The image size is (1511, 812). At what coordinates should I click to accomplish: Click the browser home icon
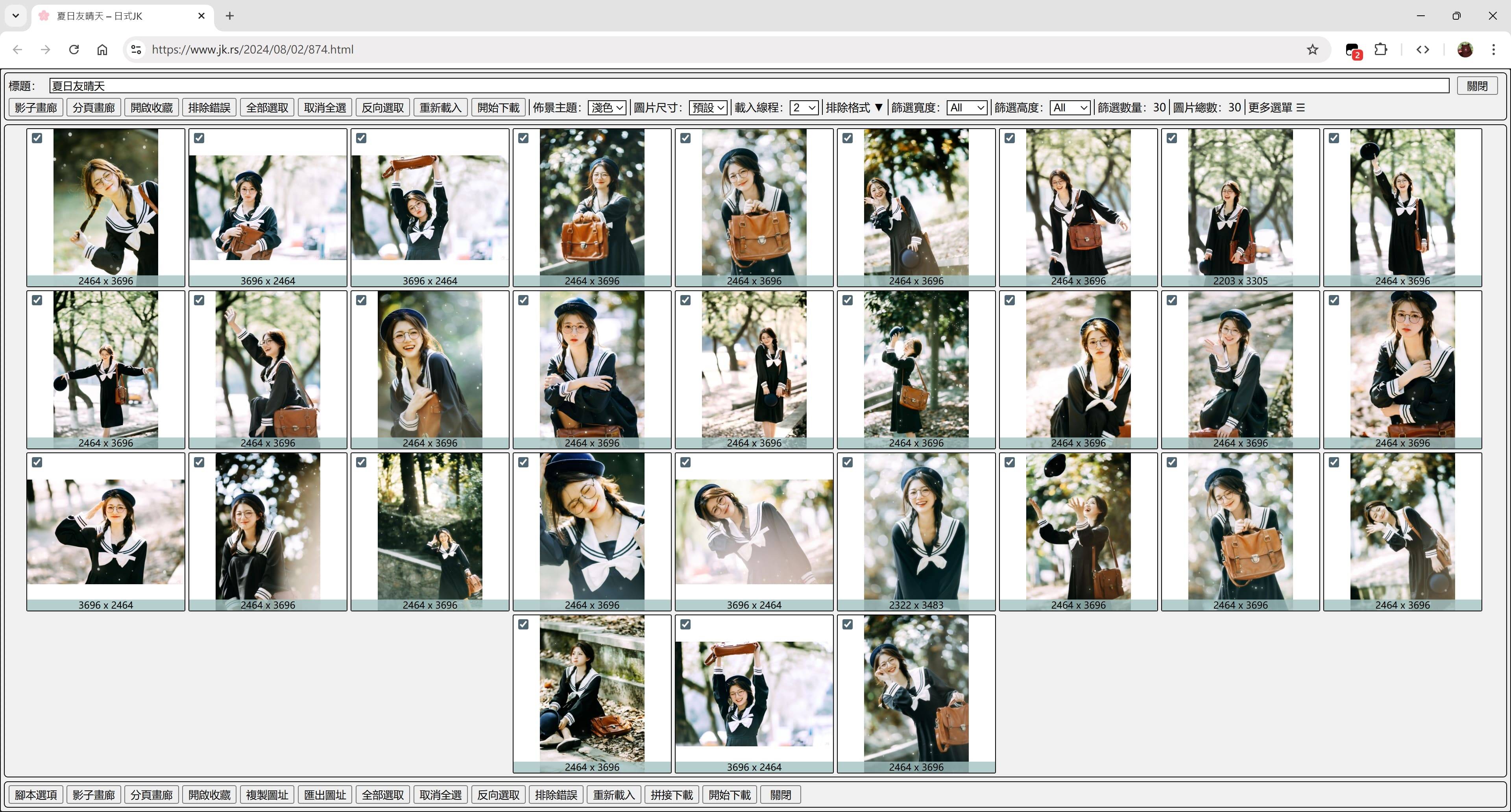pyautogui.click(x=102, y=49)
